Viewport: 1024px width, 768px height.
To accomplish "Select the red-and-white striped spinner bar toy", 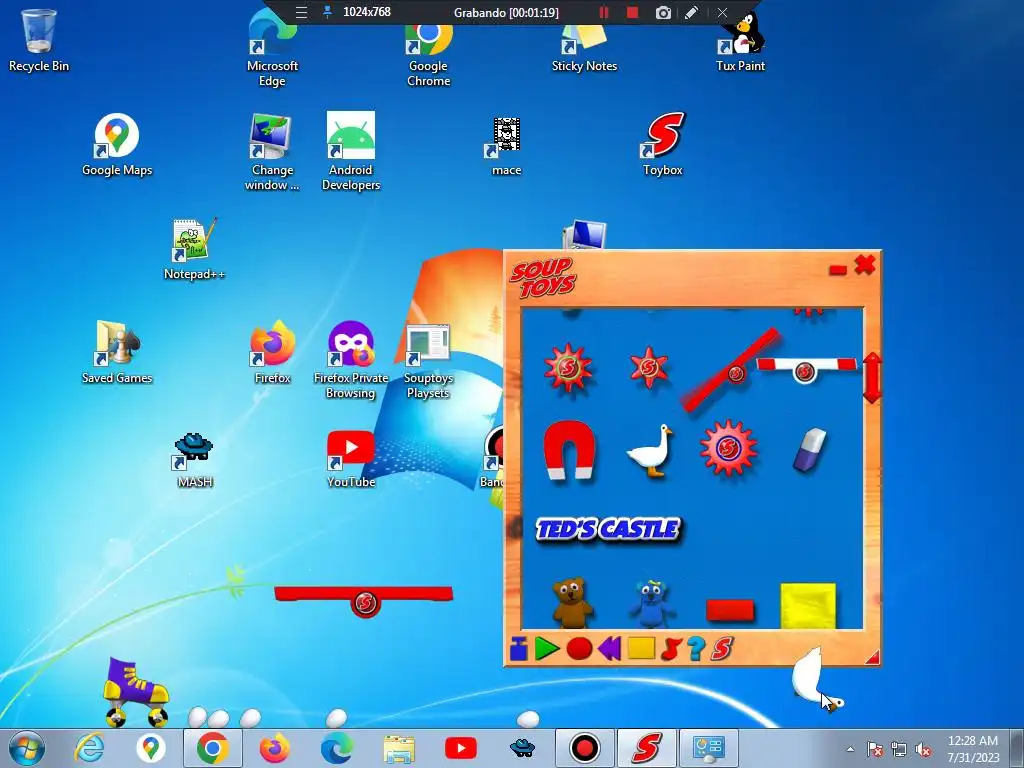I will coord(807,369).
